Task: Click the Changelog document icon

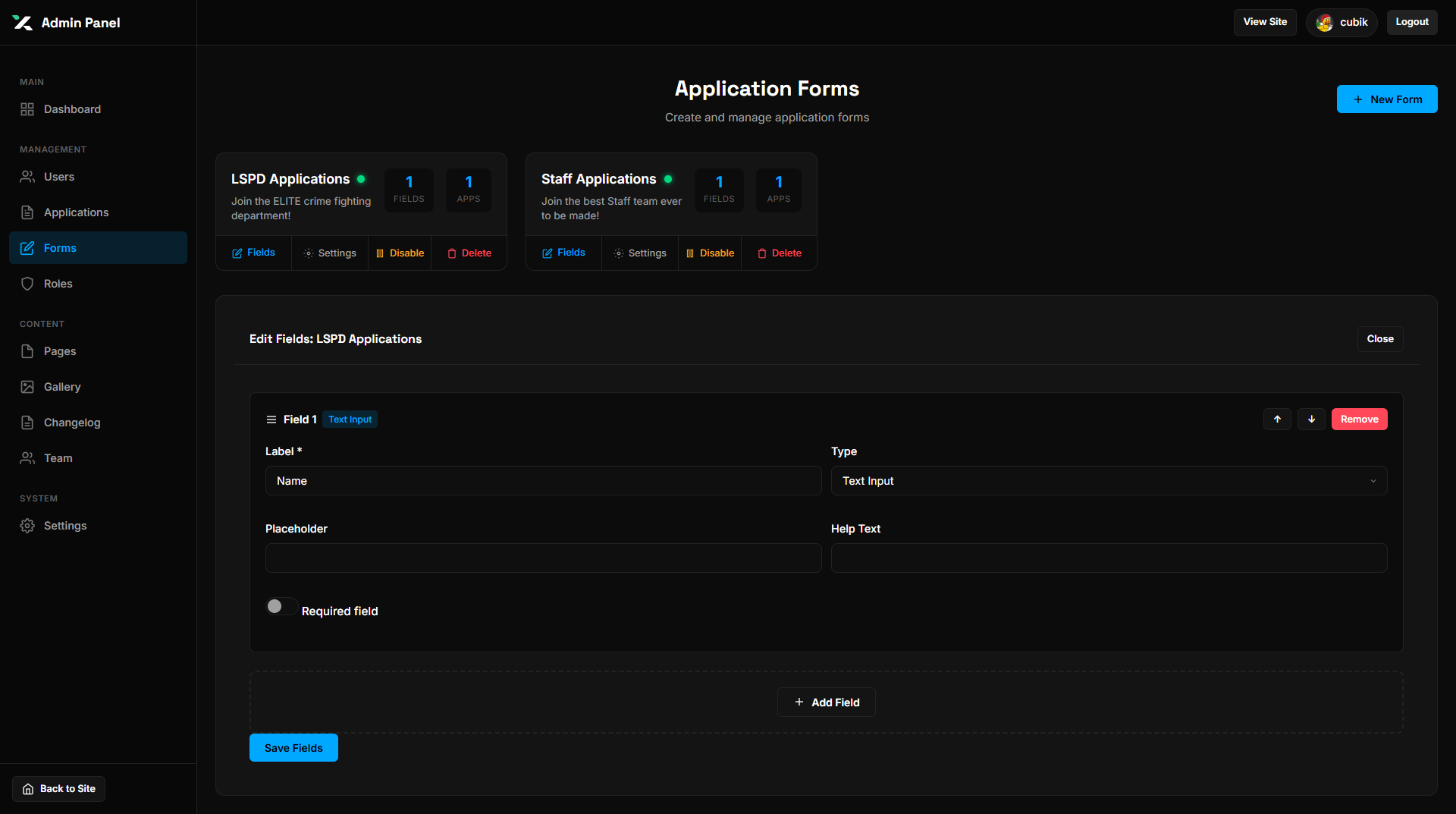Action: pyautogui.click(x=27, y=423)
